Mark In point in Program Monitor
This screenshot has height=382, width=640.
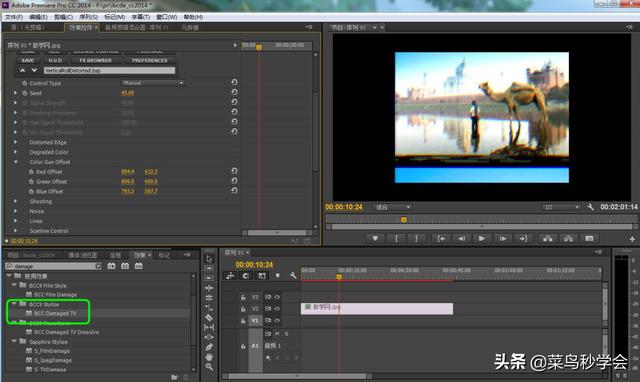[396, 238]
